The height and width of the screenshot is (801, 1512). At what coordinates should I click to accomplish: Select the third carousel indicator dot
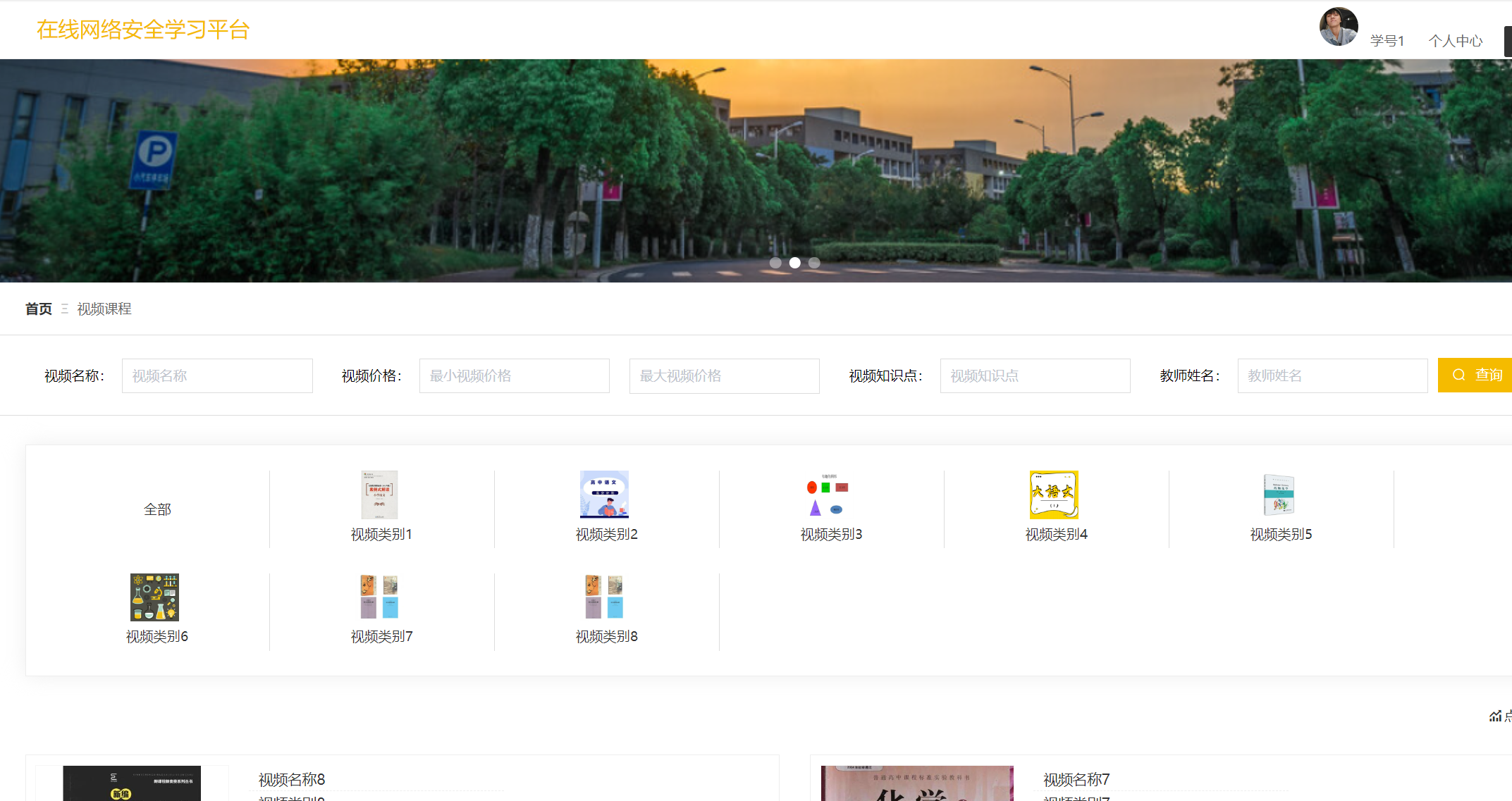(x=815, y=263)
